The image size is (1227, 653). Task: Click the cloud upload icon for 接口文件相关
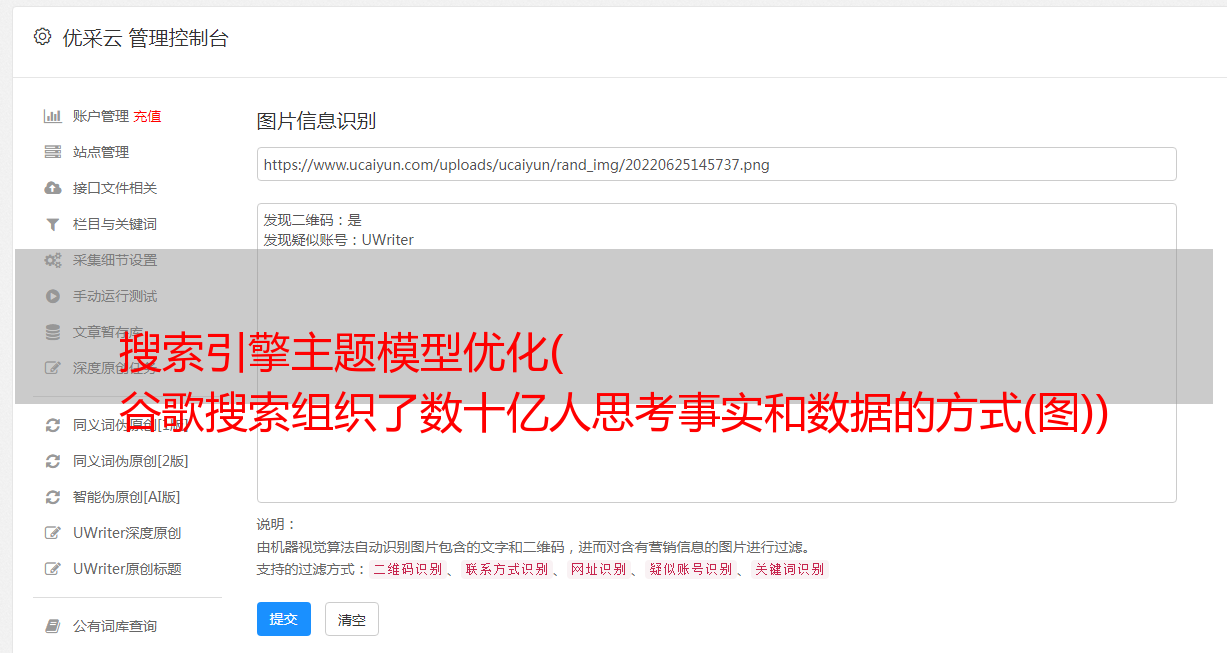pos(53,188)
